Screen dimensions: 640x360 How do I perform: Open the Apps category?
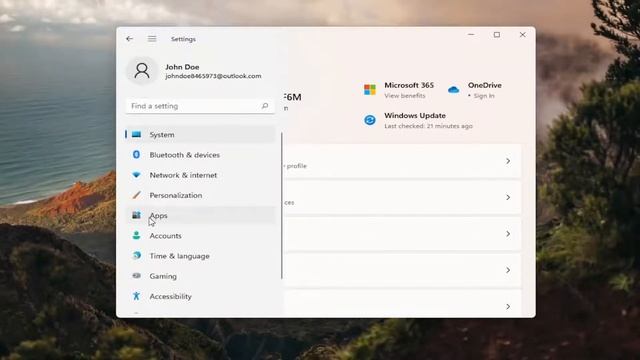(x=200, y=215)
